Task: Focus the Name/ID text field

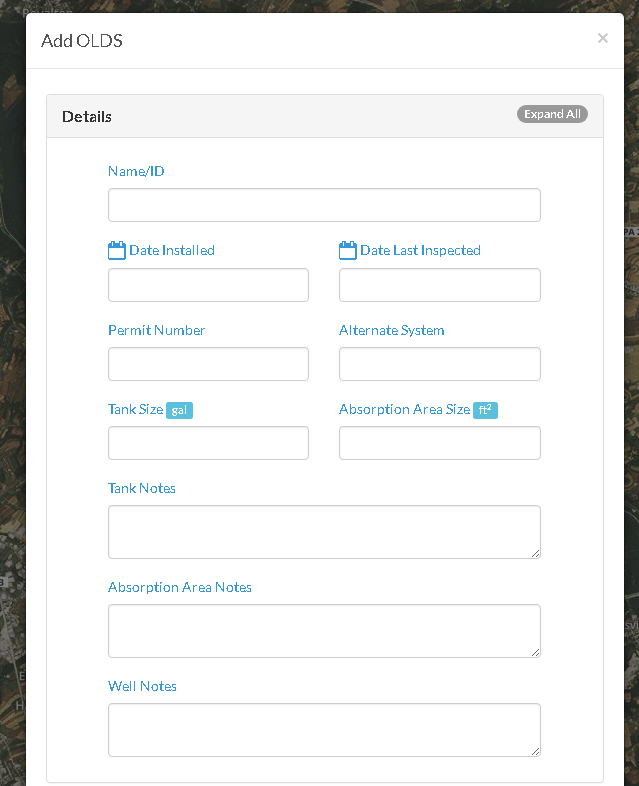Action: pyautogui.click(x=324, y=205)
